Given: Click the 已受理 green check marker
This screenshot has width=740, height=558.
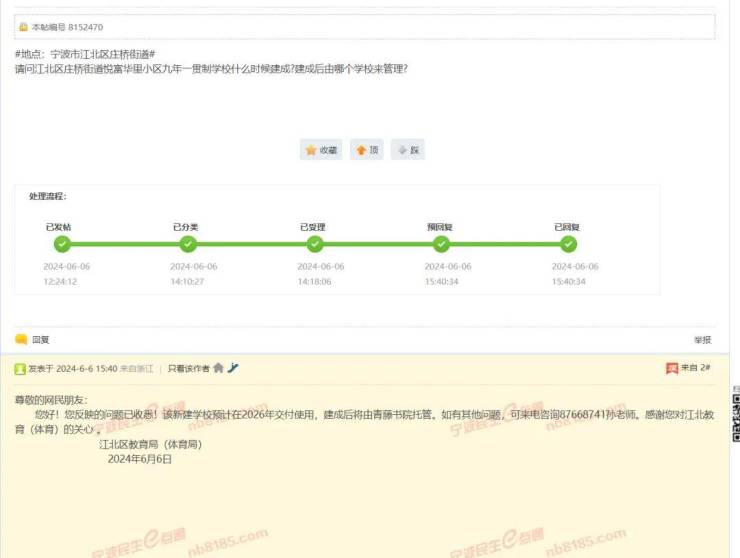Looking at the screenshot, I should click(315, 244).
